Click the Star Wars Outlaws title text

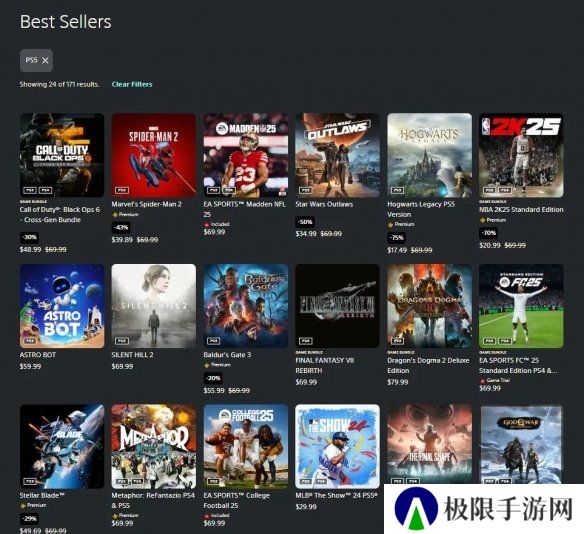pos(324,204)
